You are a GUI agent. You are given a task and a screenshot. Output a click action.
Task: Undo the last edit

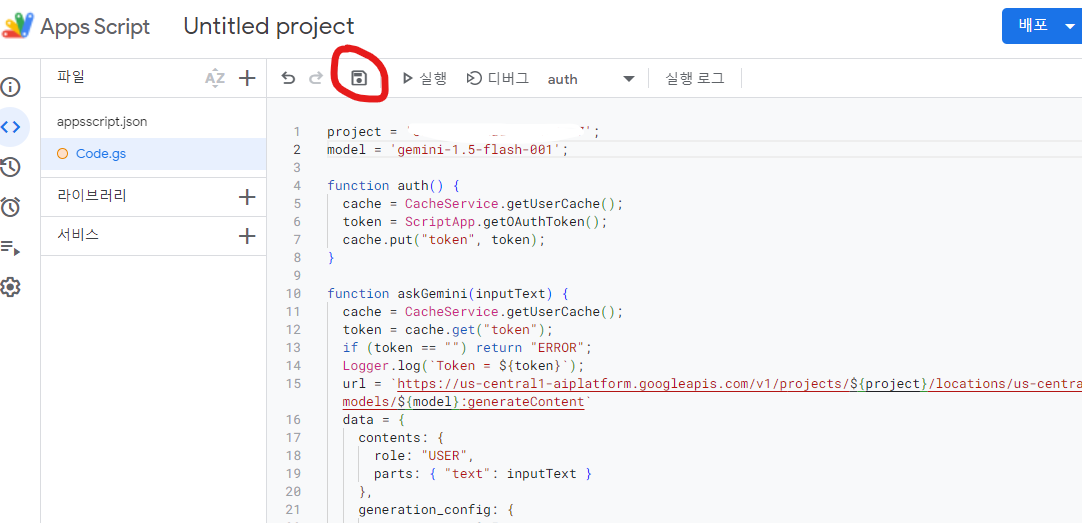[x=288, y=79]
